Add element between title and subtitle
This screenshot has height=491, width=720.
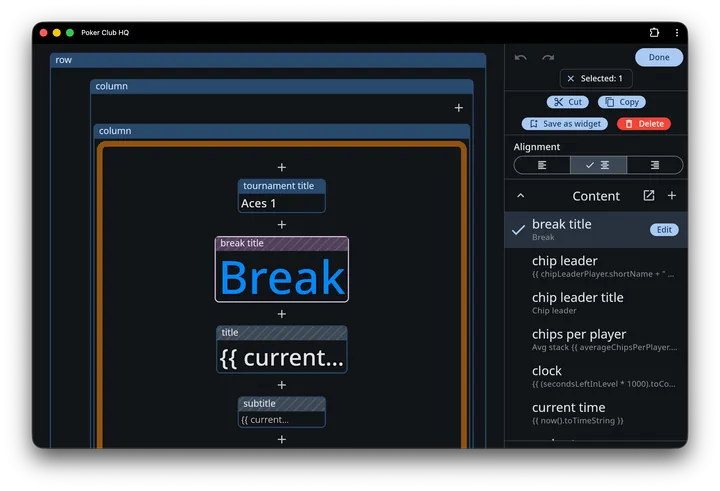click(x=281, y=385)
